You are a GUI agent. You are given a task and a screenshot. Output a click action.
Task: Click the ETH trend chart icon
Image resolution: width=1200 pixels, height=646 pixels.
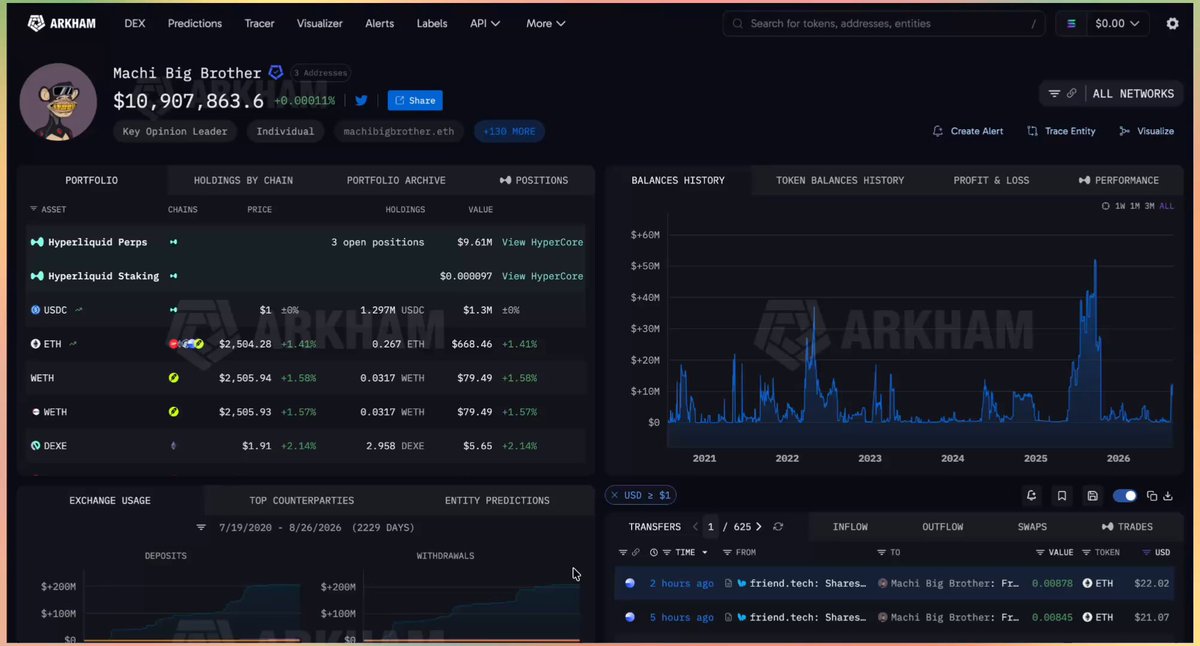click(73, 343)
